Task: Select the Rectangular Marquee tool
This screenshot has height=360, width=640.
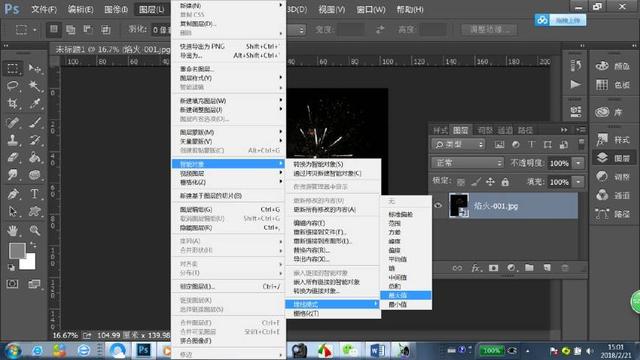Action: [x=13, y=68]
